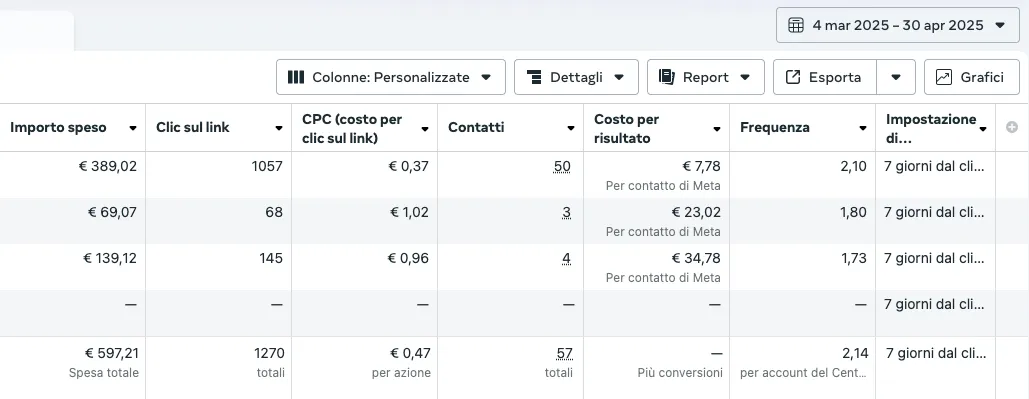
Task: Click the 50 contacts value link
Action: click(x=562, y=167)
